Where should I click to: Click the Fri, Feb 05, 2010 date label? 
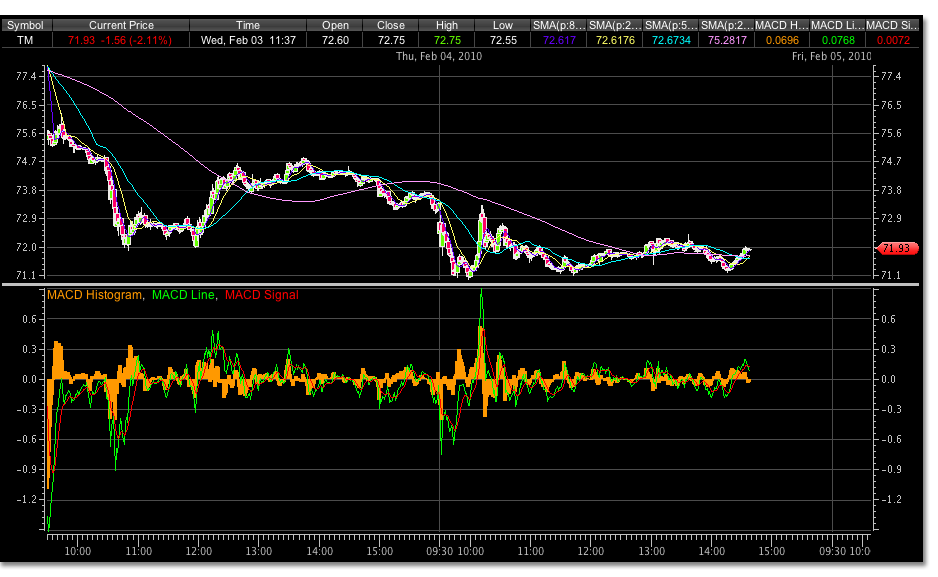tap(832, 57)
